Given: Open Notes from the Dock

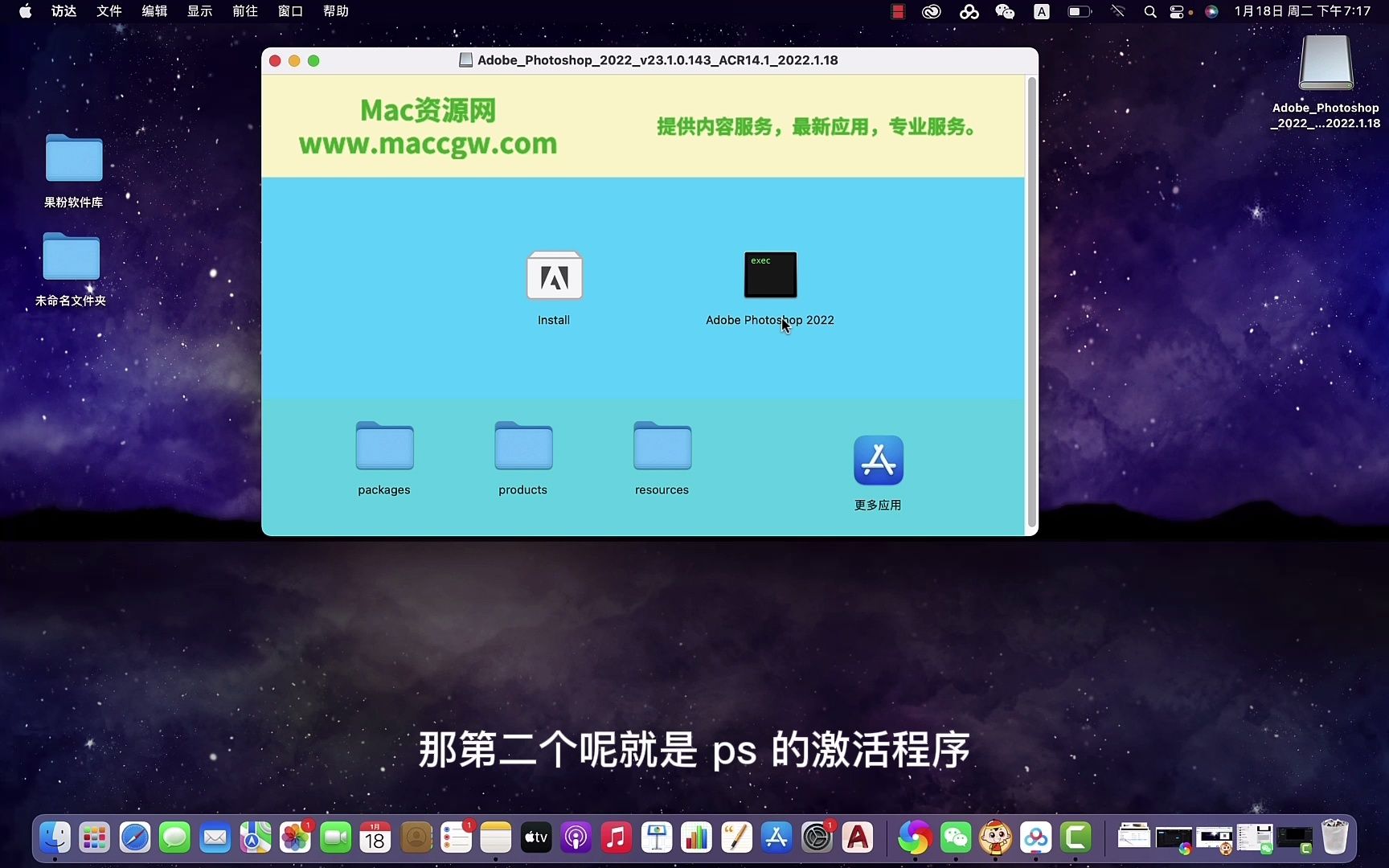Looking at the screenshot, I should 496,838.
